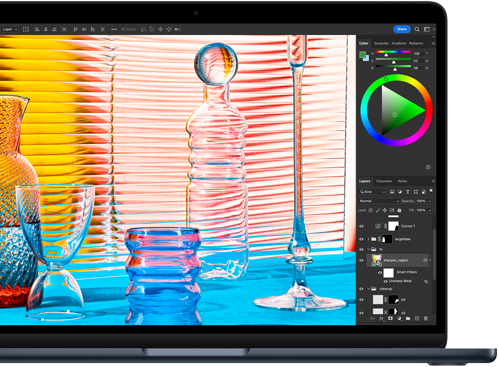Hide the Unsharp Mask smart filter
Screen dimensions: 498x367
tap(385, 281)
